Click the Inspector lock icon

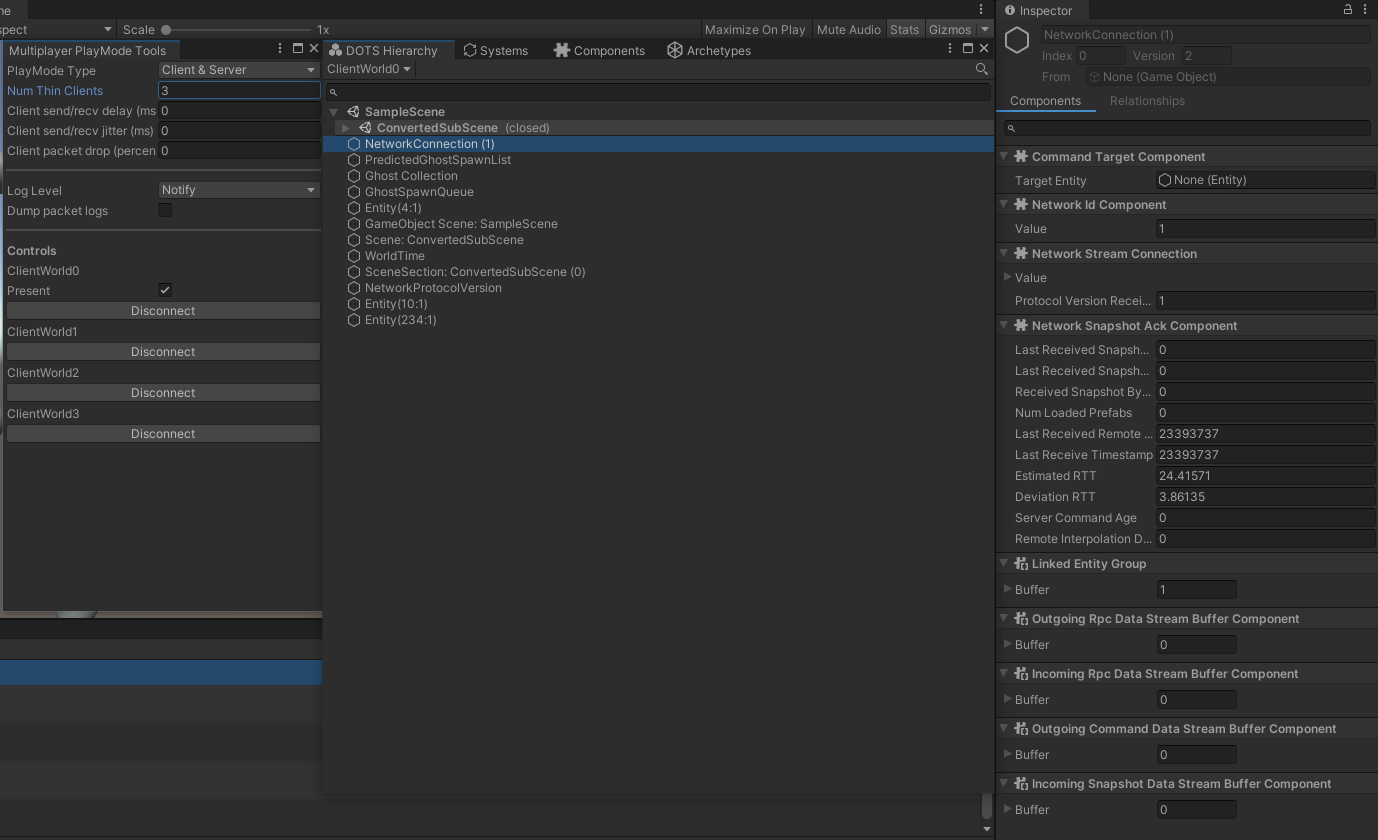pos(1348,10)
